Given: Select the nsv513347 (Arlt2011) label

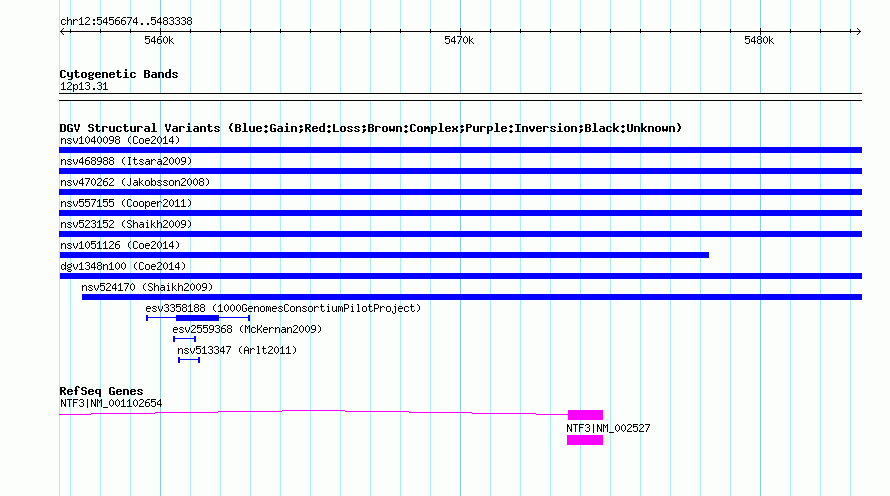Looking at the screenshot, I should click(x=237, y=350).
